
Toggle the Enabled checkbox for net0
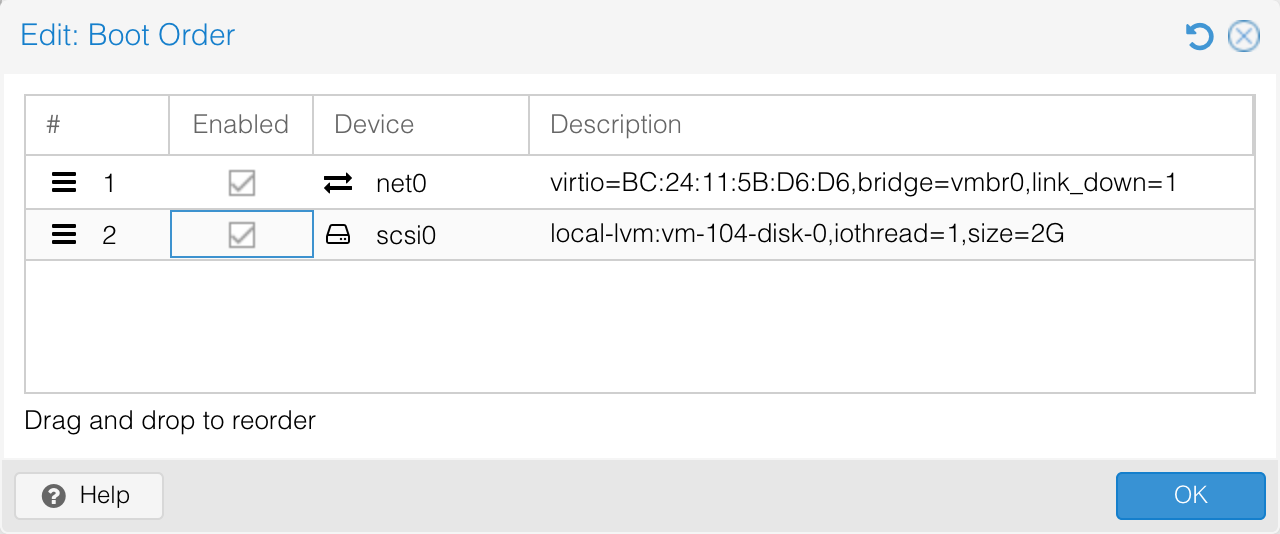pos(241,183)
